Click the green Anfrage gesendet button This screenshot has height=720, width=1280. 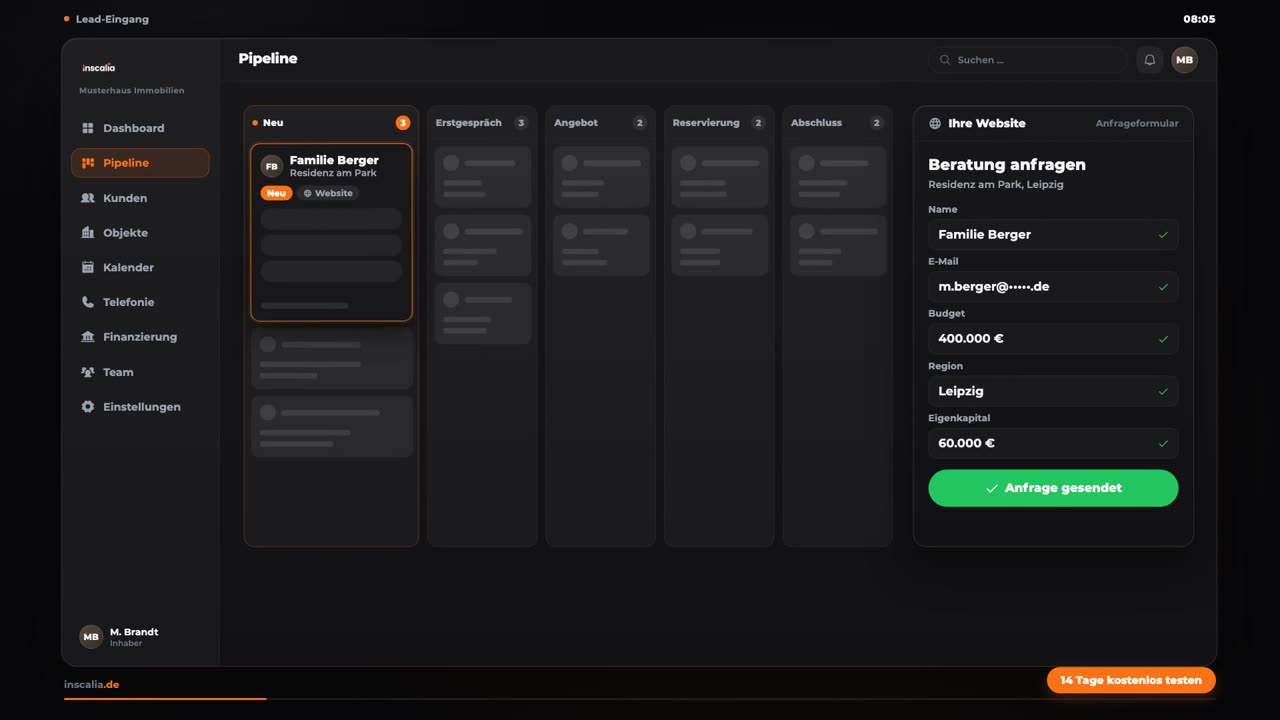(x=1053, y=488)
